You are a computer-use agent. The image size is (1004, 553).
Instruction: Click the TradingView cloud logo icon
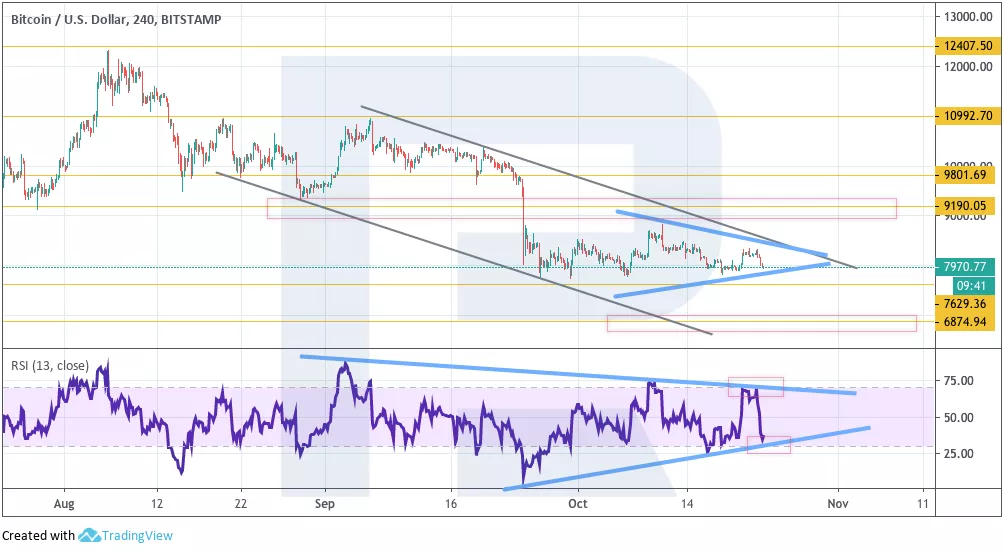(90, 536)
